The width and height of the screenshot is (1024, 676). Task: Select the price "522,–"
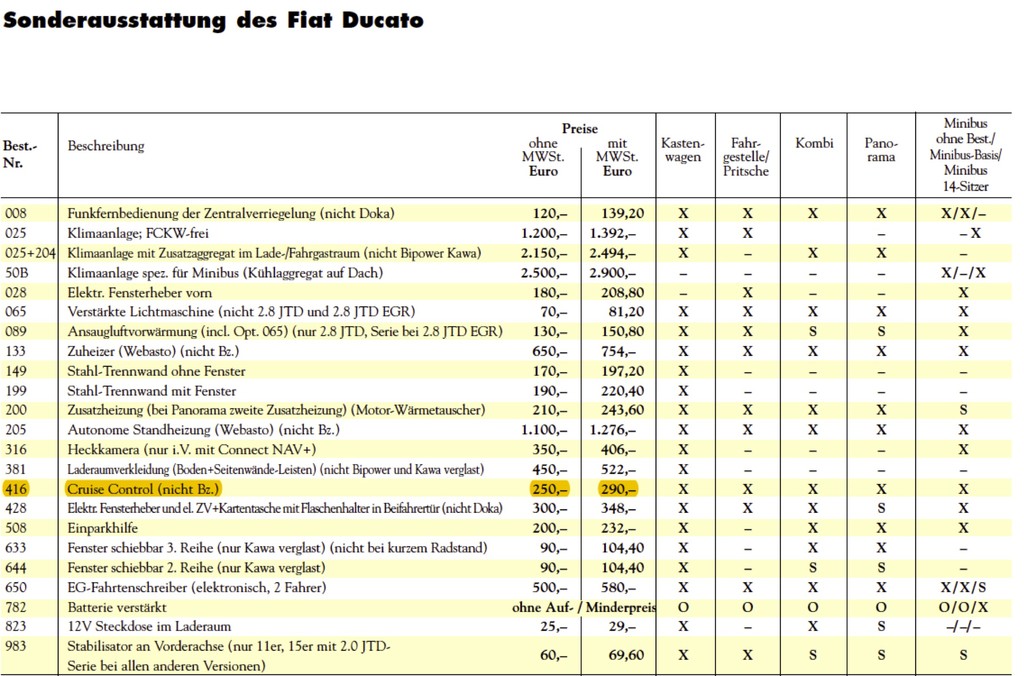pos(618,470)
